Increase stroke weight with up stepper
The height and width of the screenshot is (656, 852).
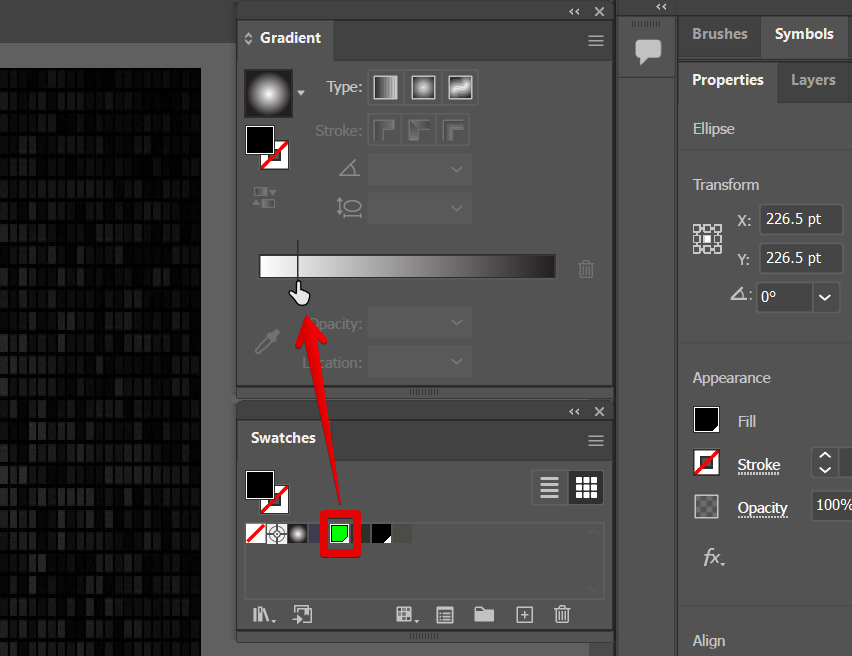[x=825, y=455]
